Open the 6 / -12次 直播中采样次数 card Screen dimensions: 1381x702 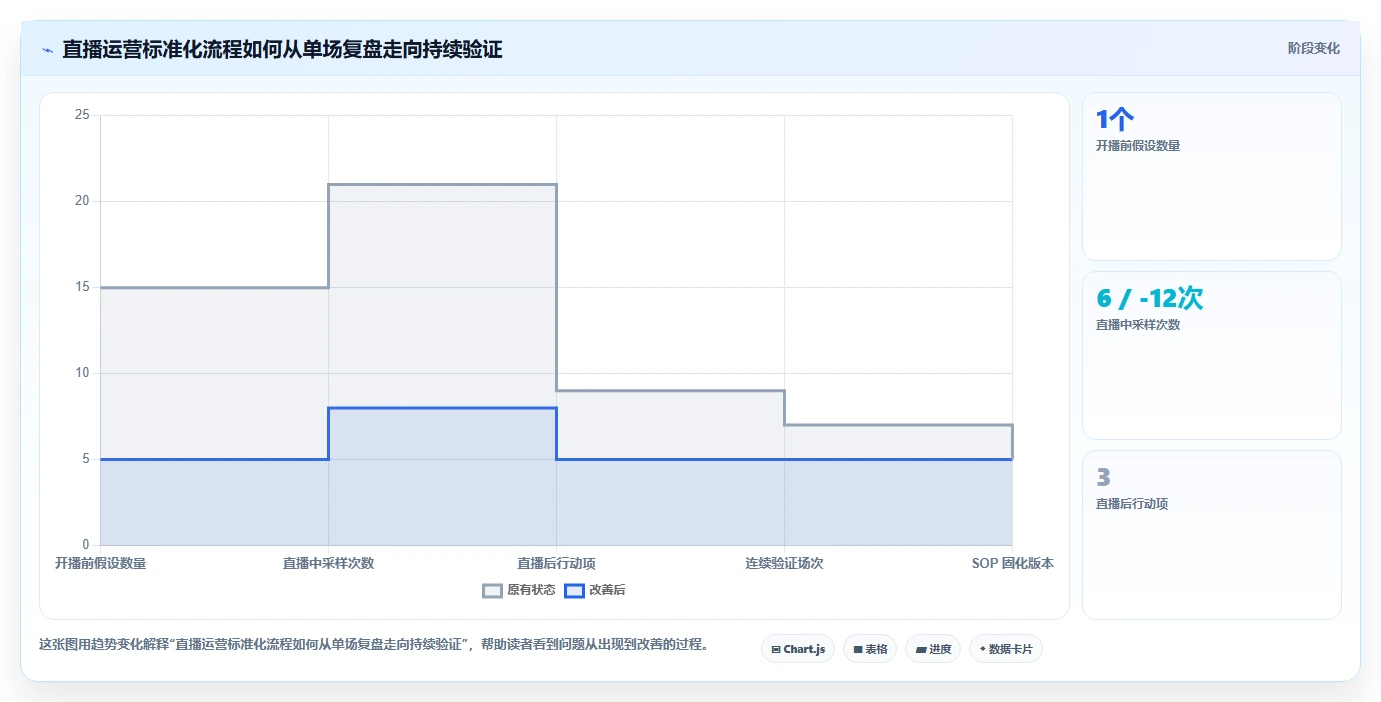(1212, 355)
